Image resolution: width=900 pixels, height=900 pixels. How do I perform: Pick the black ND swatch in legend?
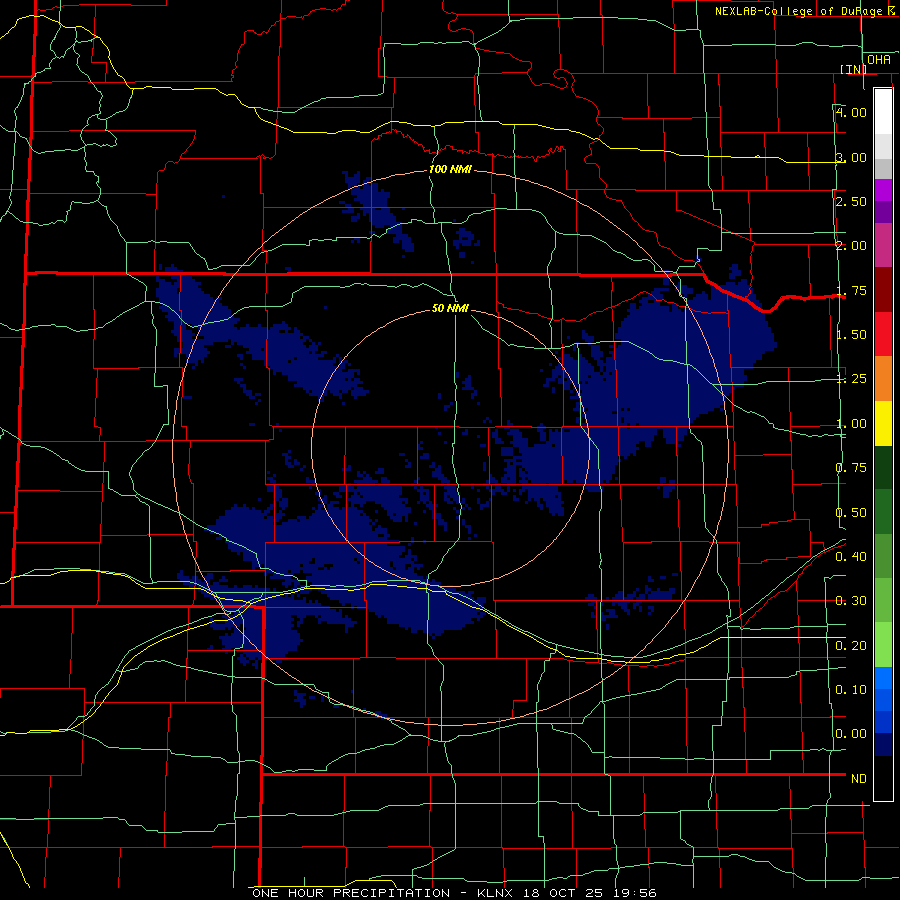[x=883, y=779]
